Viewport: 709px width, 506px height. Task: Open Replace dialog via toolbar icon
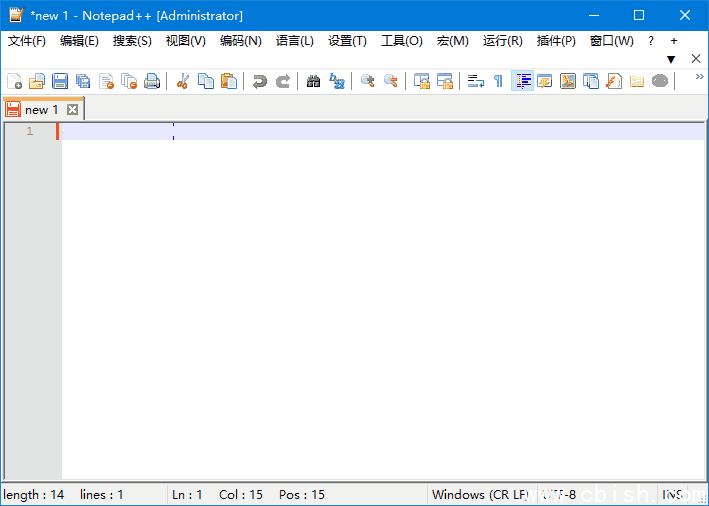[x=337, y=81]
